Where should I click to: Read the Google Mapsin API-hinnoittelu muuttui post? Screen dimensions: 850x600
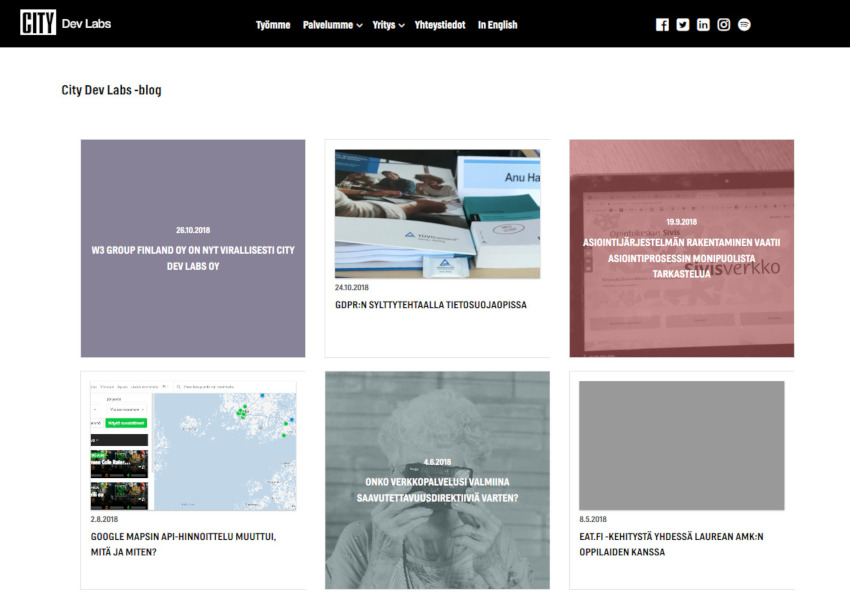click(183, 544)
